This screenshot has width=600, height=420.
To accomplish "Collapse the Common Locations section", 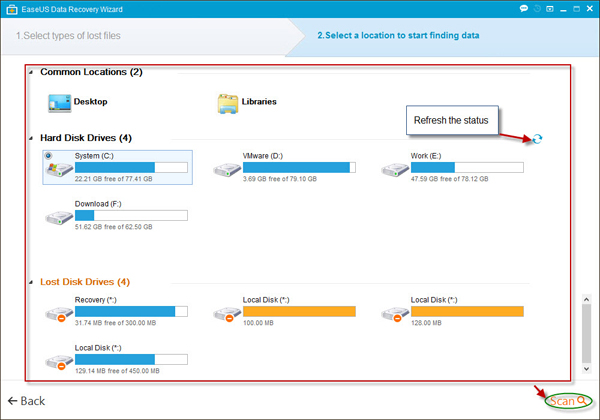I will [32, 73].
